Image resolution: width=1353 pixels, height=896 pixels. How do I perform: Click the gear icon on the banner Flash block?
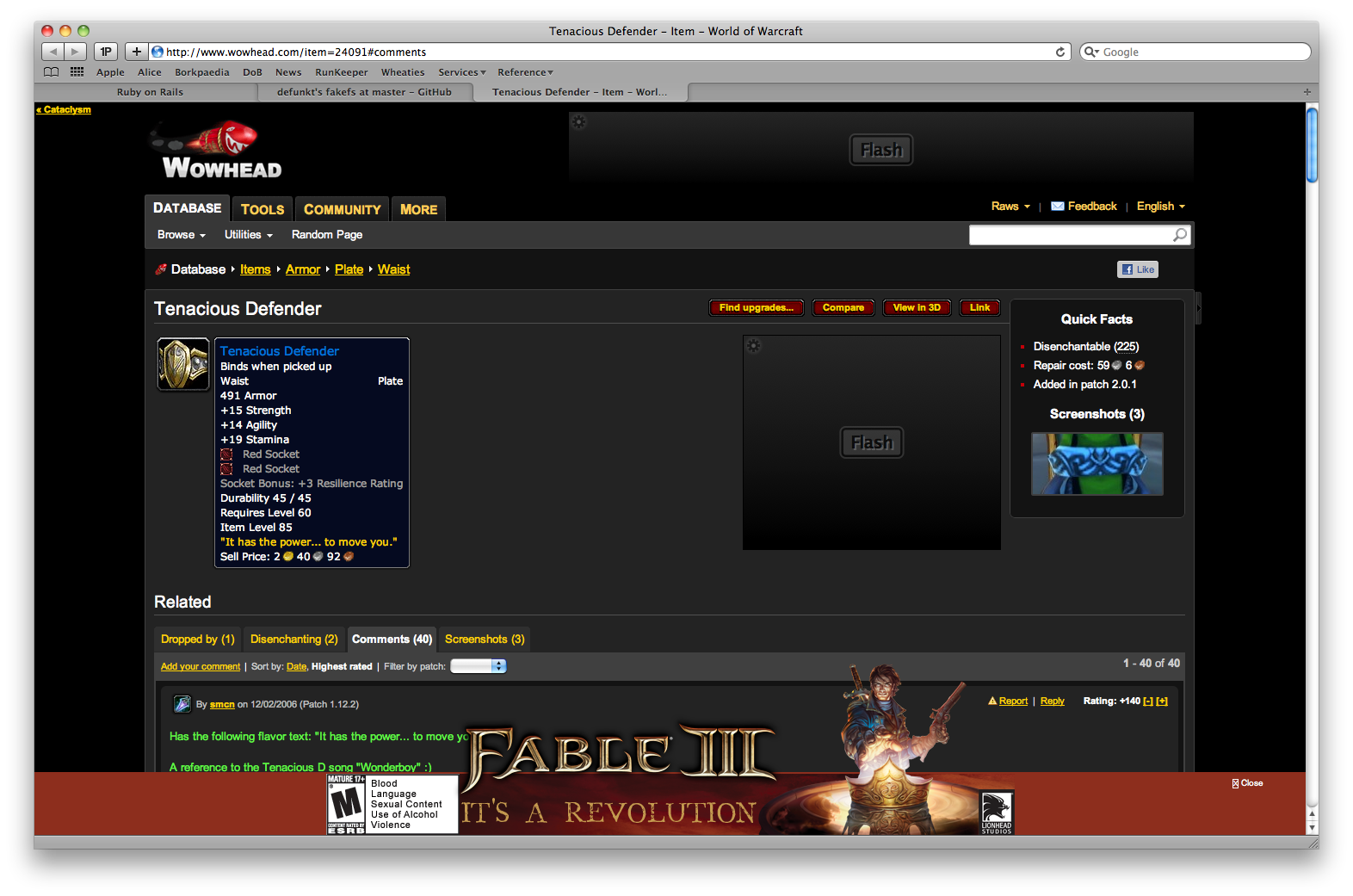579,122
